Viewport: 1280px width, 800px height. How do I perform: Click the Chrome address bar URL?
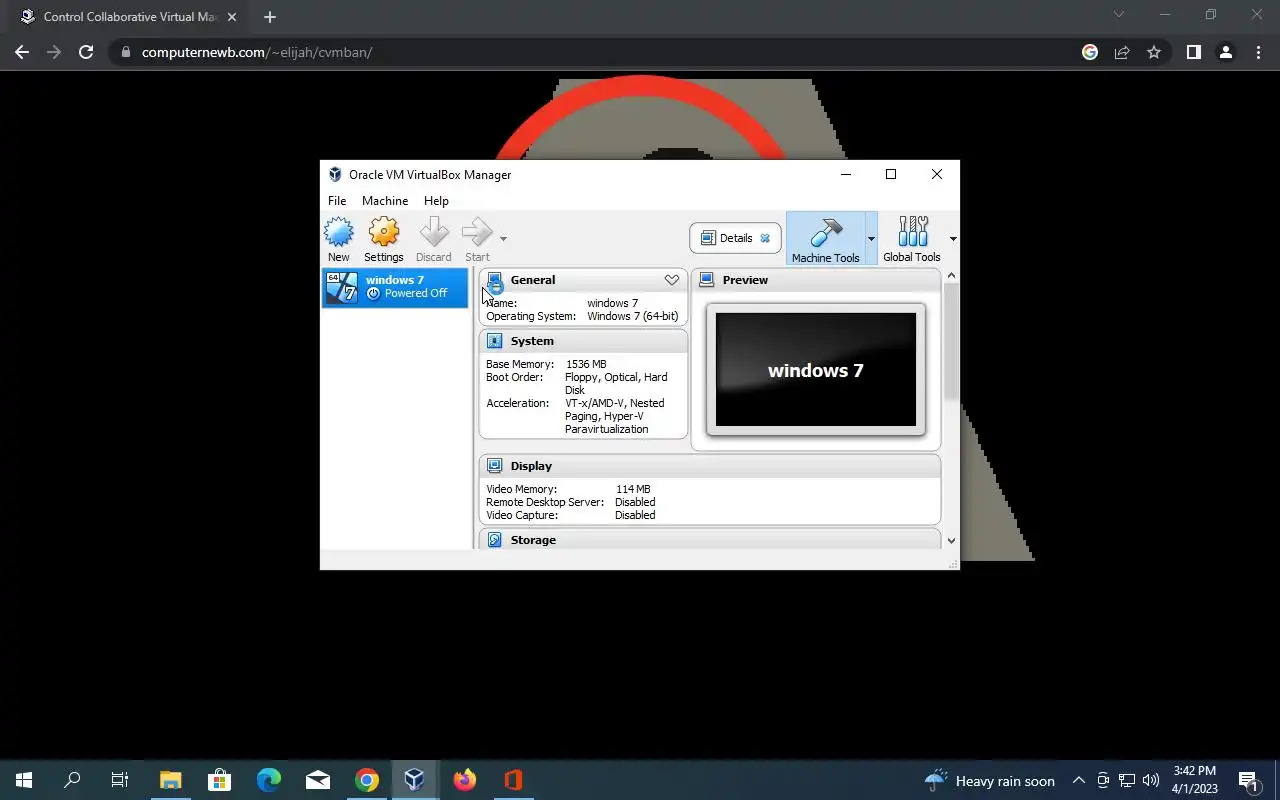coord(257,52)
